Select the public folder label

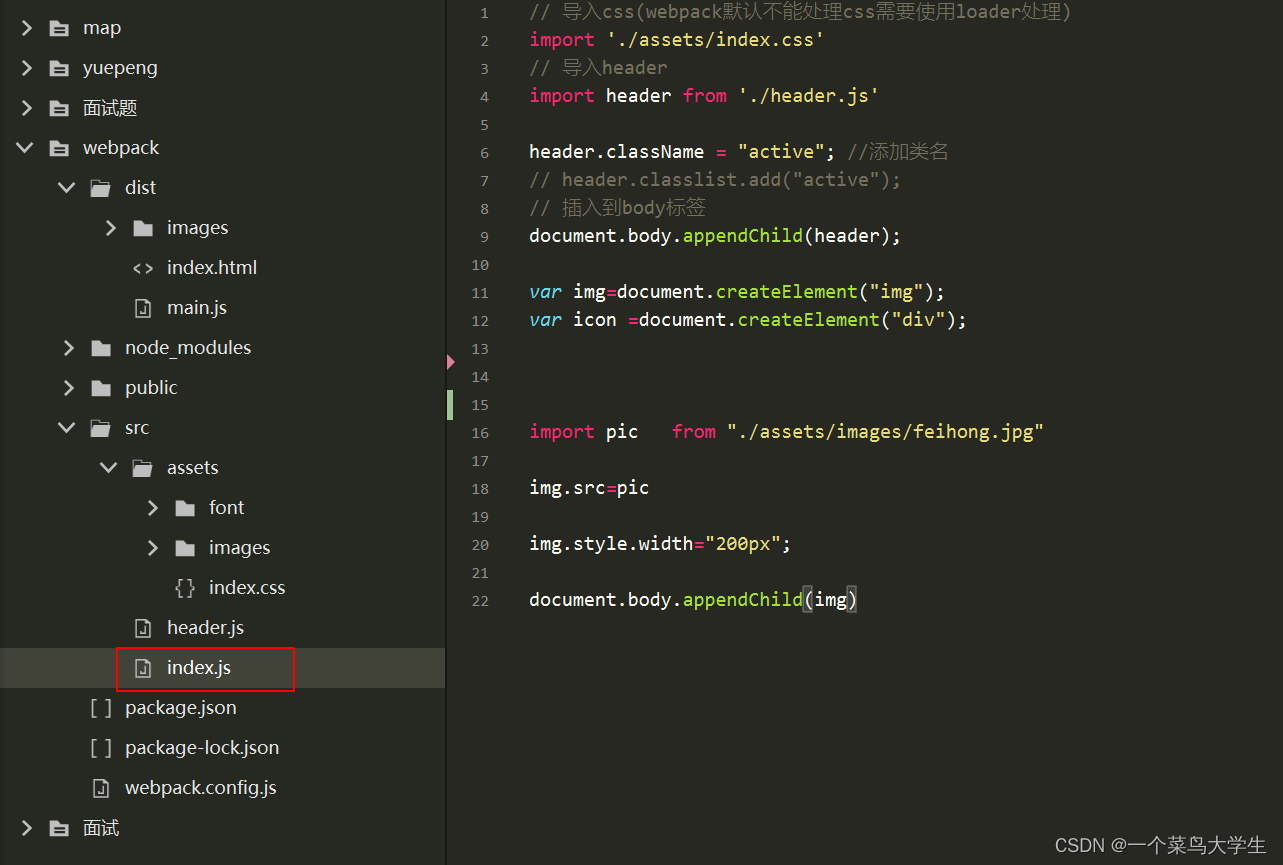pyautogui.click(x=151, y=388)
